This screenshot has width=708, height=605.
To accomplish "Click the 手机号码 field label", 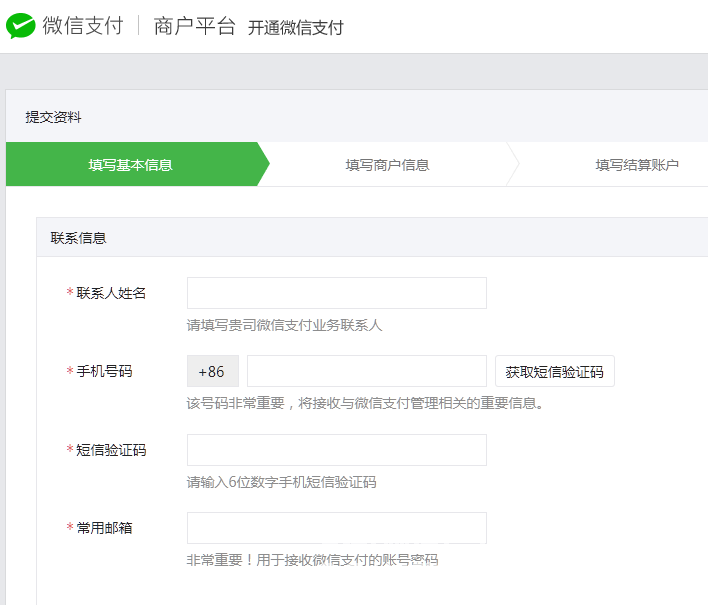I will coord(104,371).
